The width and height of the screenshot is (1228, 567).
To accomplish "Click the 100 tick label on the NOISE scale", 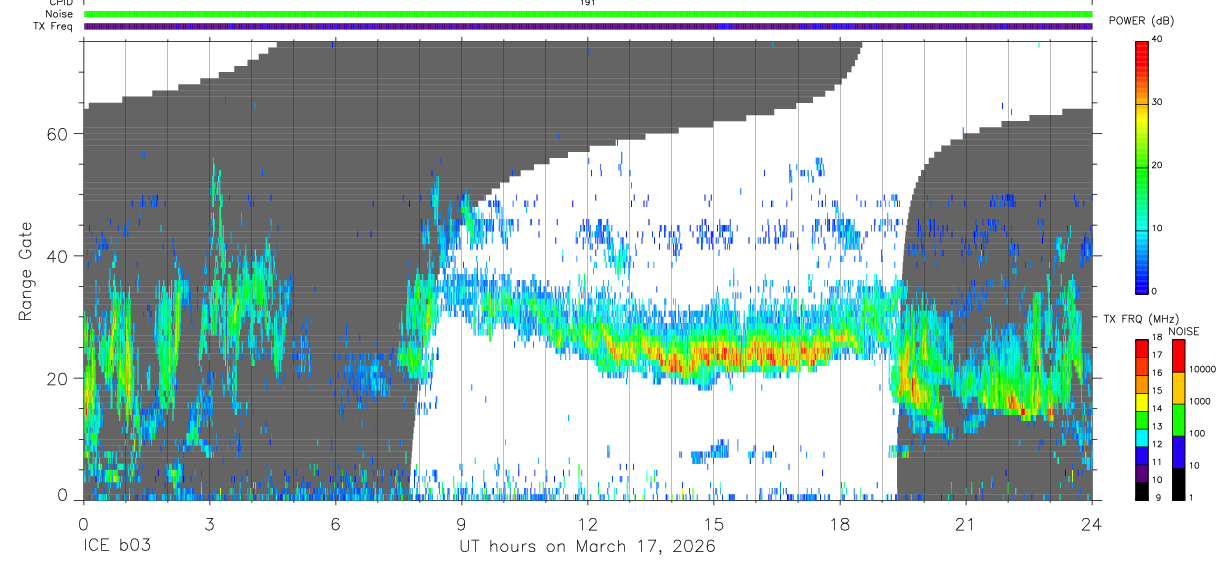I will (1197, 435).
